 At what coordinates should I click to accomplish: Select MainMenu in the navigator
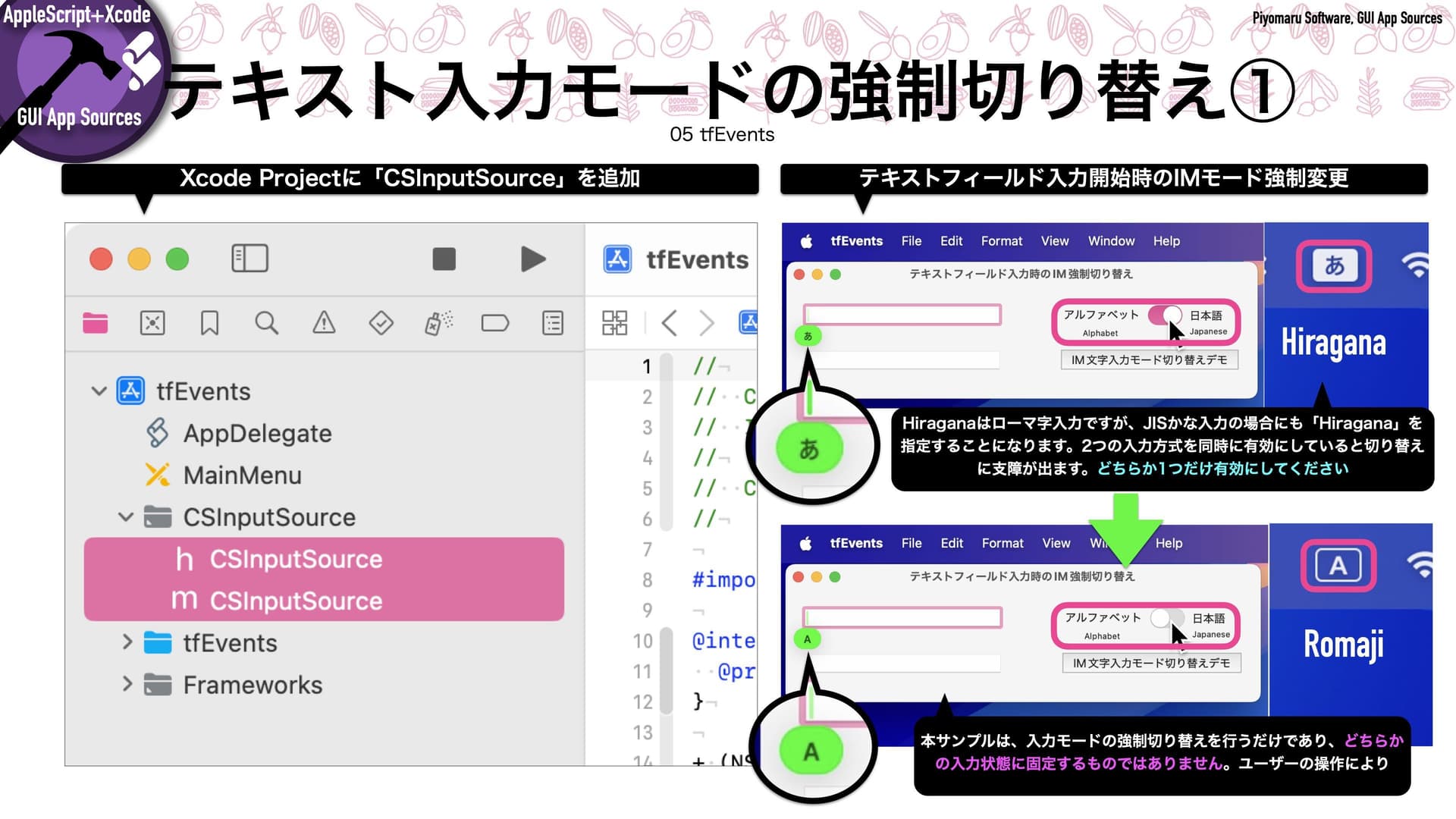coord(223,475)
